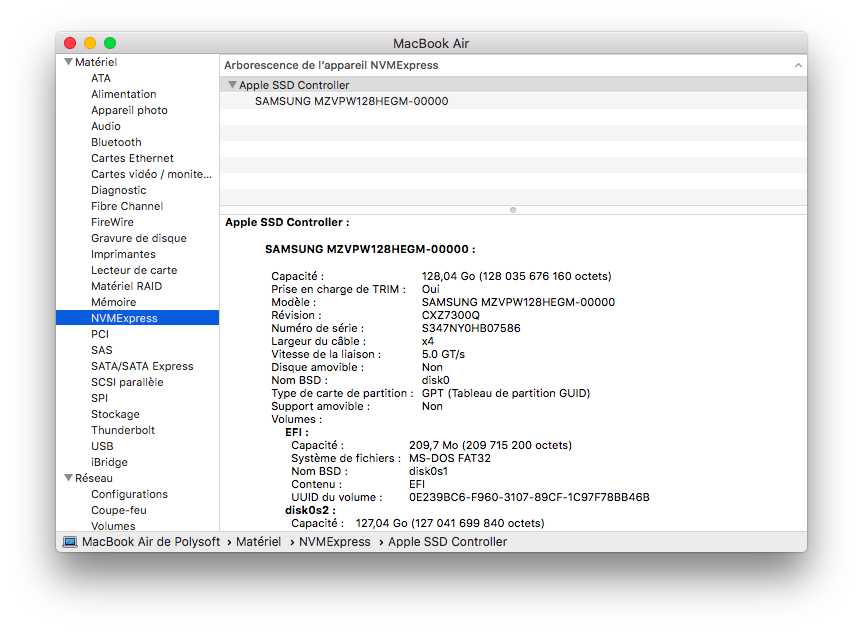Open the Diagnostic category
Viewport: 863px width, 632px height.
point(119,190)
